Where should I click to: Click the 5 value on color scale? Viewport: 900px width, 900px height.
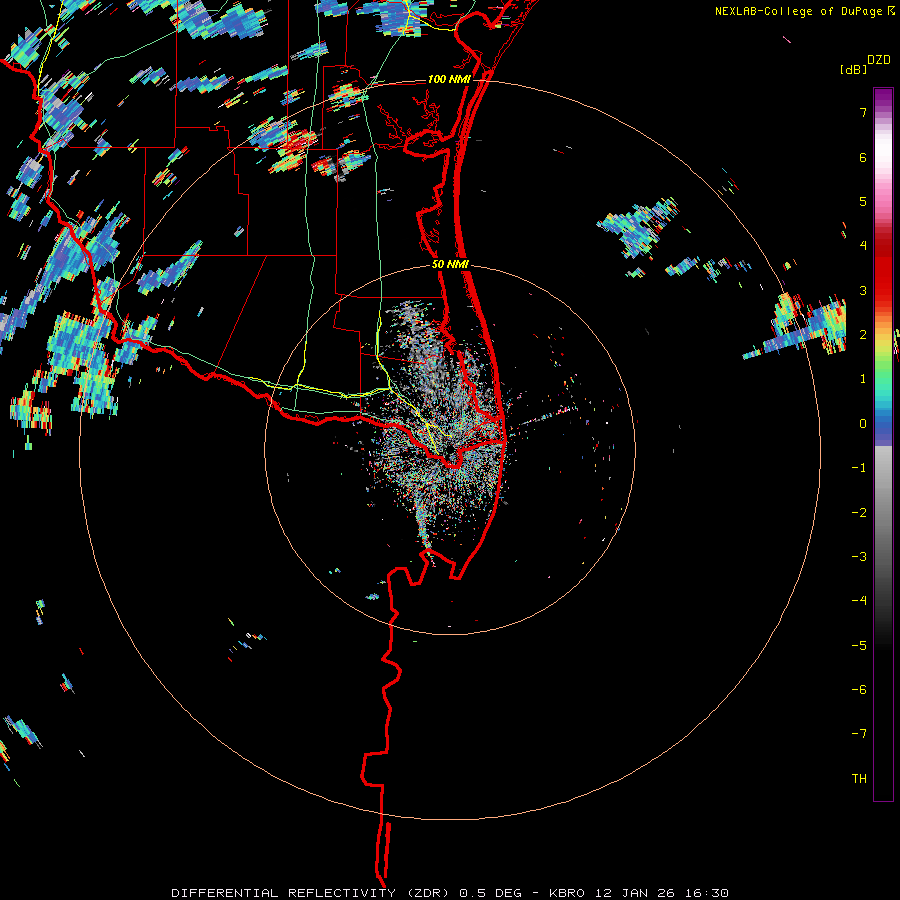pos(863,201)
